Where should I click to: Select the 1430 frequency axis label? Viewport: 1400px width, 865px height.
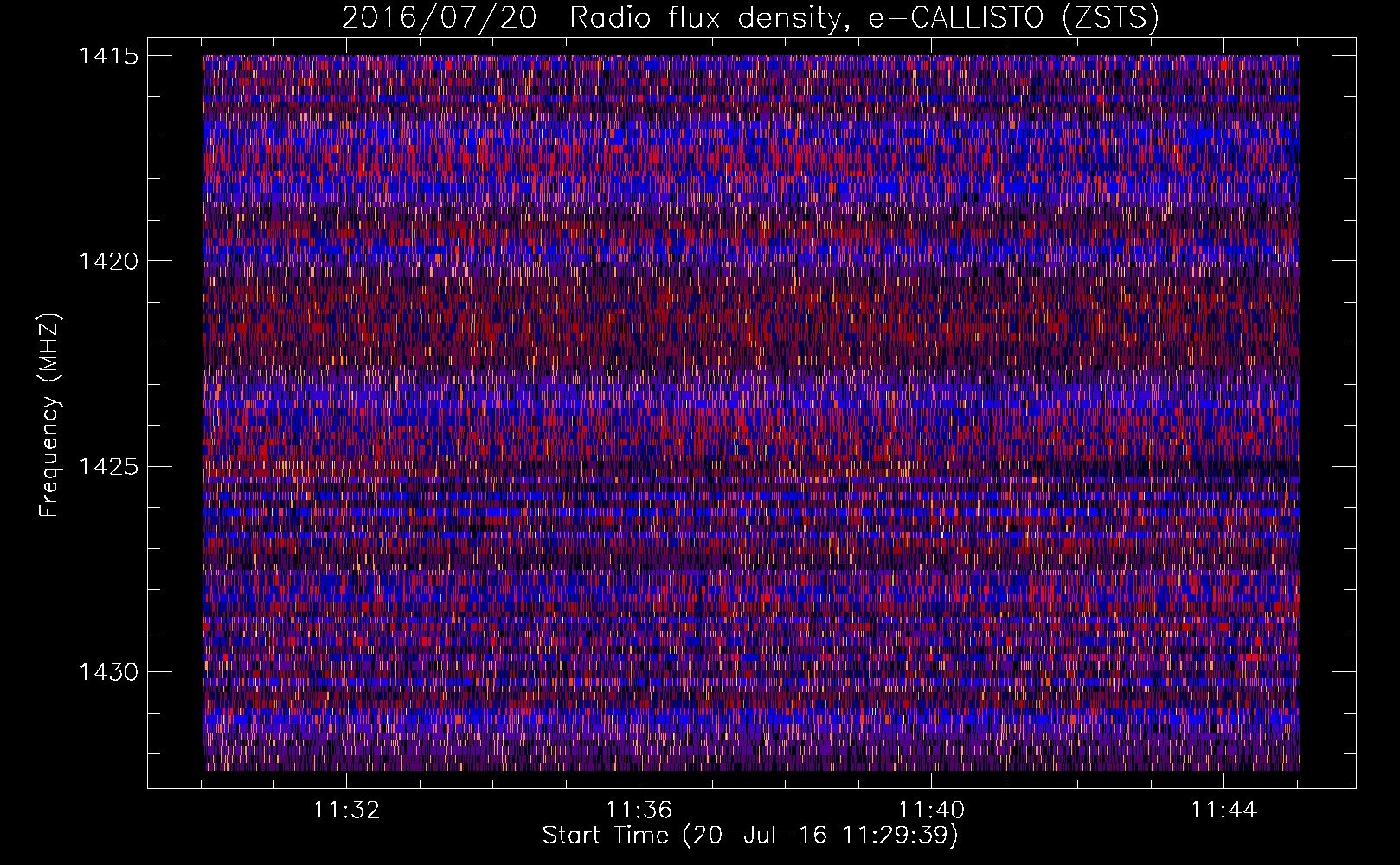pyautogui.click(x=108, y=672)
